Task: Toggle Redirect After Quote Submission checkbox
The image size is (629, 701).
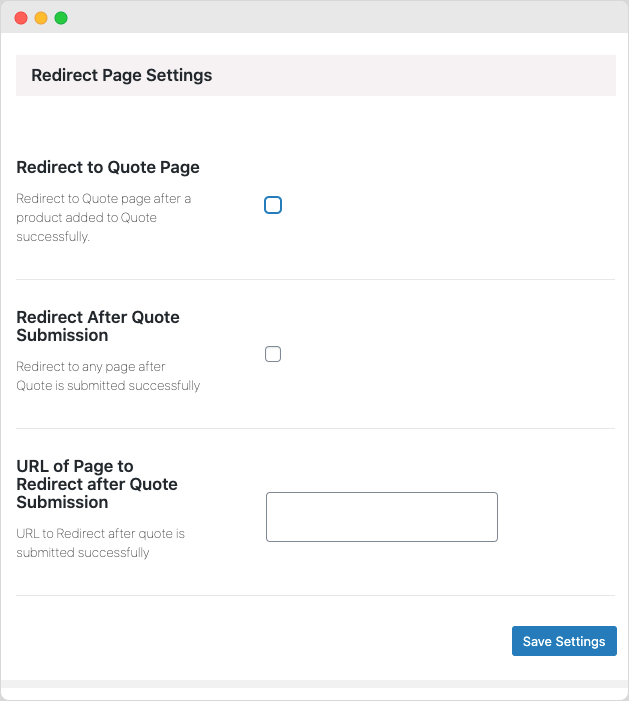Action: point(273,354)
